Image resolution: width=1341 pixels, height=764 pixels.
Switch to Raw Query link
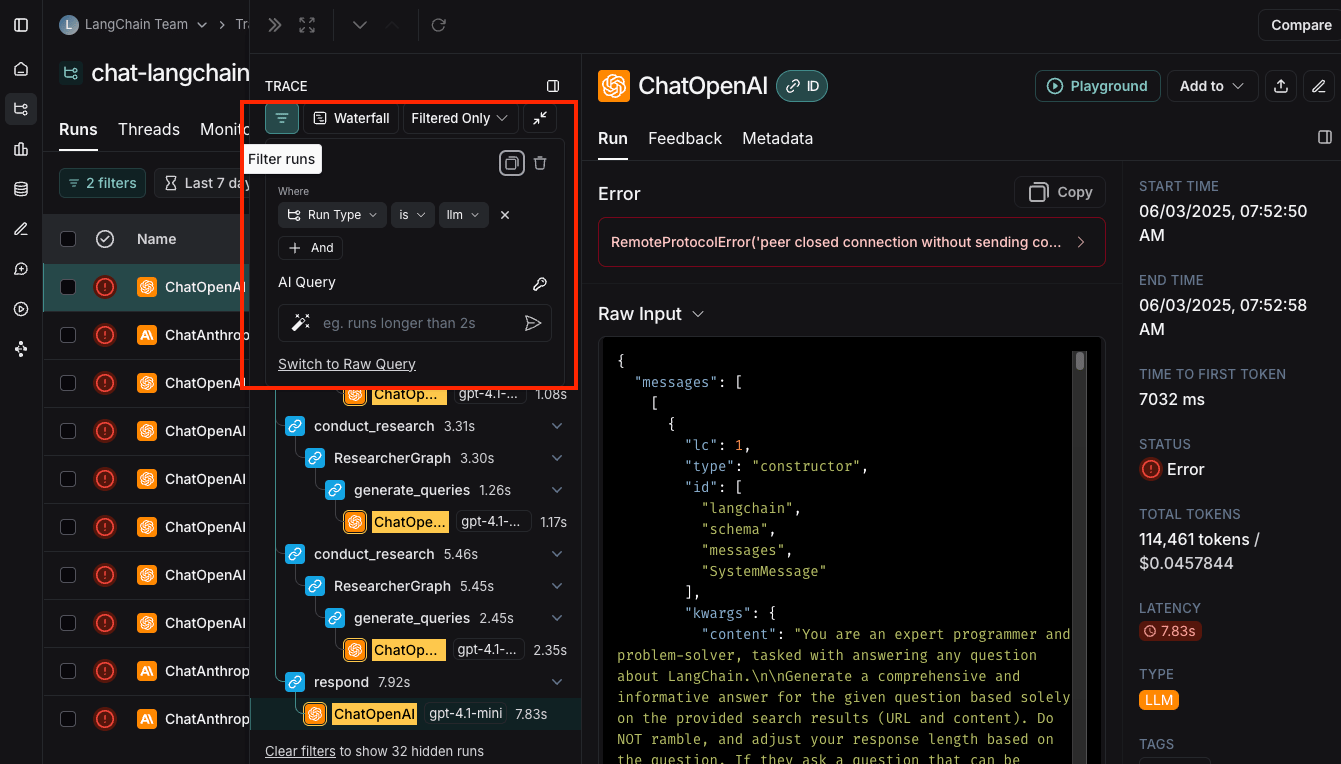(x=346, y=364)
